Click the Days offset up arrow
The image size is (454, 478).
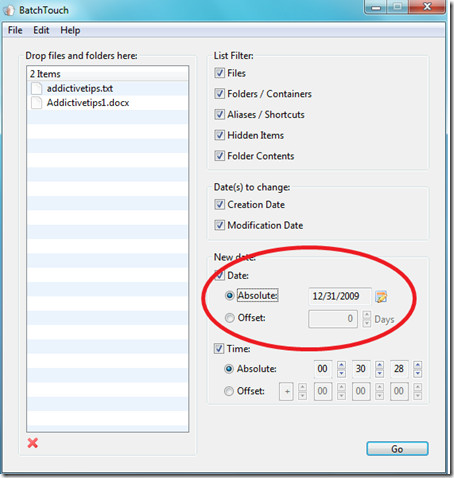(x=367, y=315)
